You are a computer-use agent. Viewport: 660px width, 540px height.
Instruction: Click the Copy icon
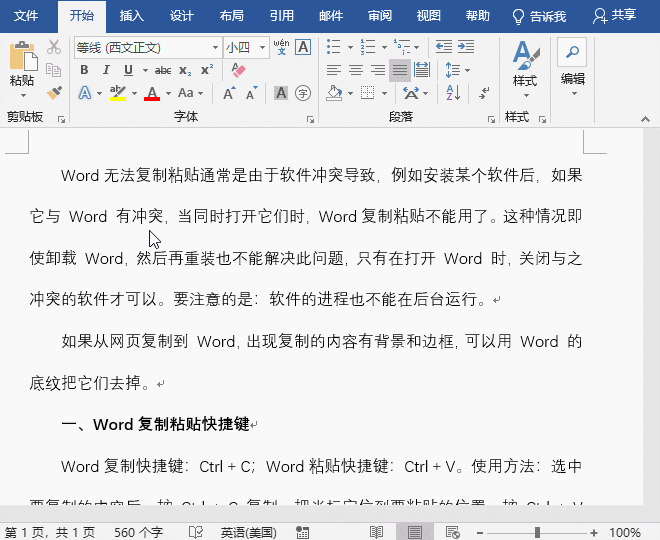pyautogui.click(x=53, y=70)
